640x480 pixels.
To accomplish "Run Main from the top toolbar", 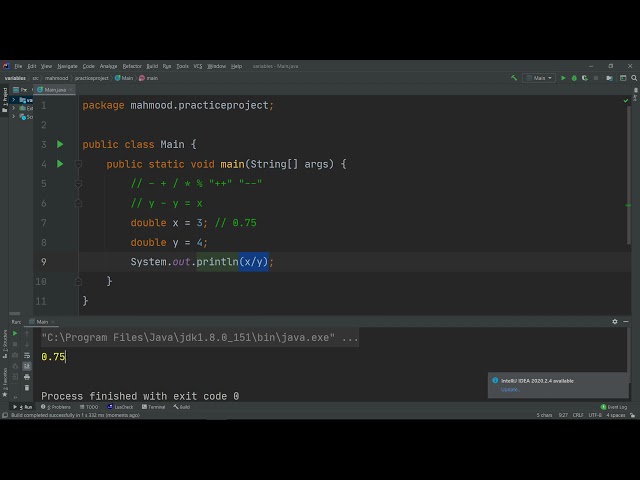I will tap(563, 78).
